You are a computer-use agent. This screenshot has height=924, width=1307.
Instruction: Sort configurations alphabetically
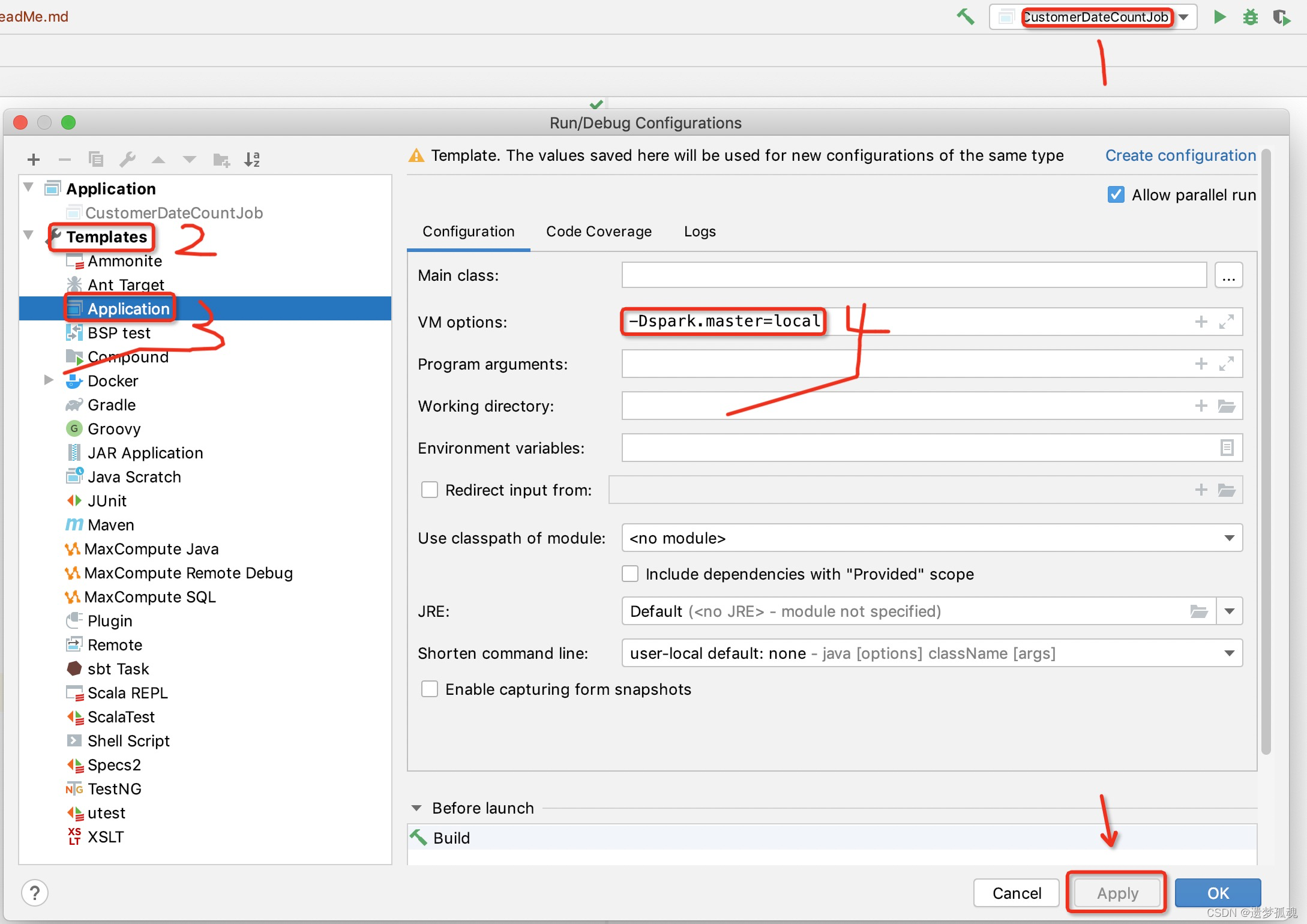(251, 159)
